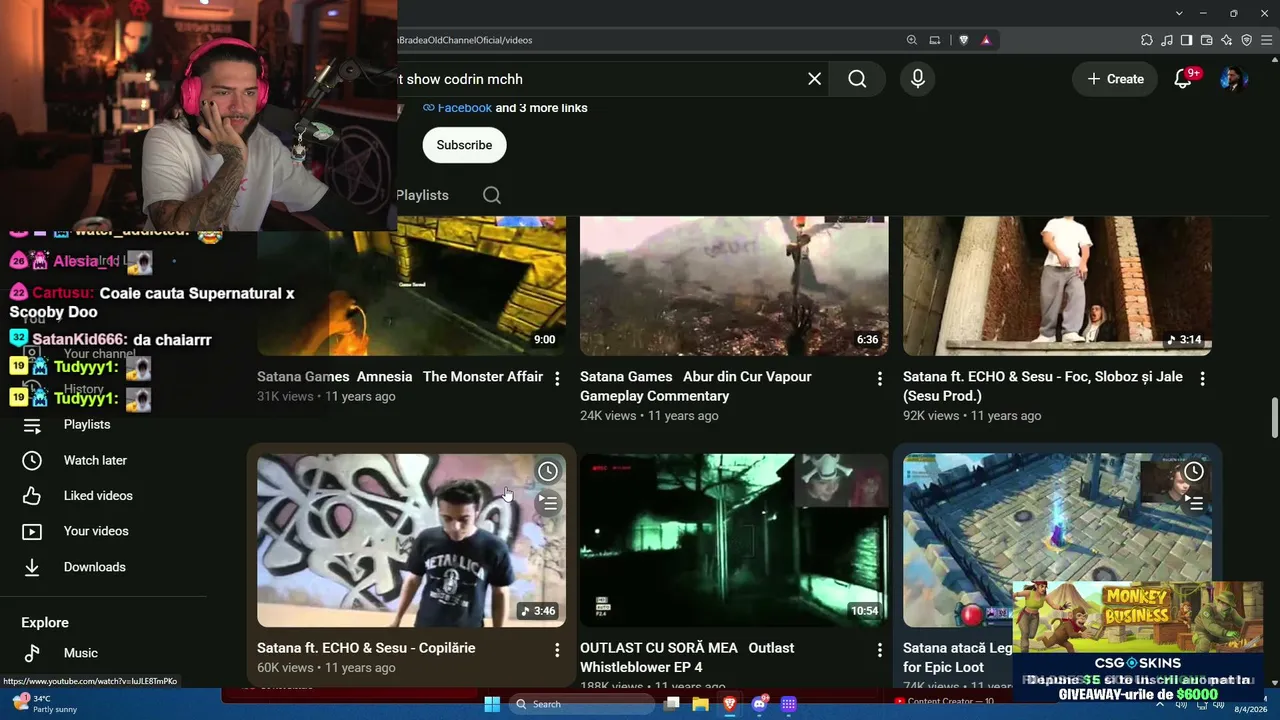Image resolution: width=1280 pixels, height=720 pixels.
Task: Open the notifications bell
Action: click(1183, 79)
